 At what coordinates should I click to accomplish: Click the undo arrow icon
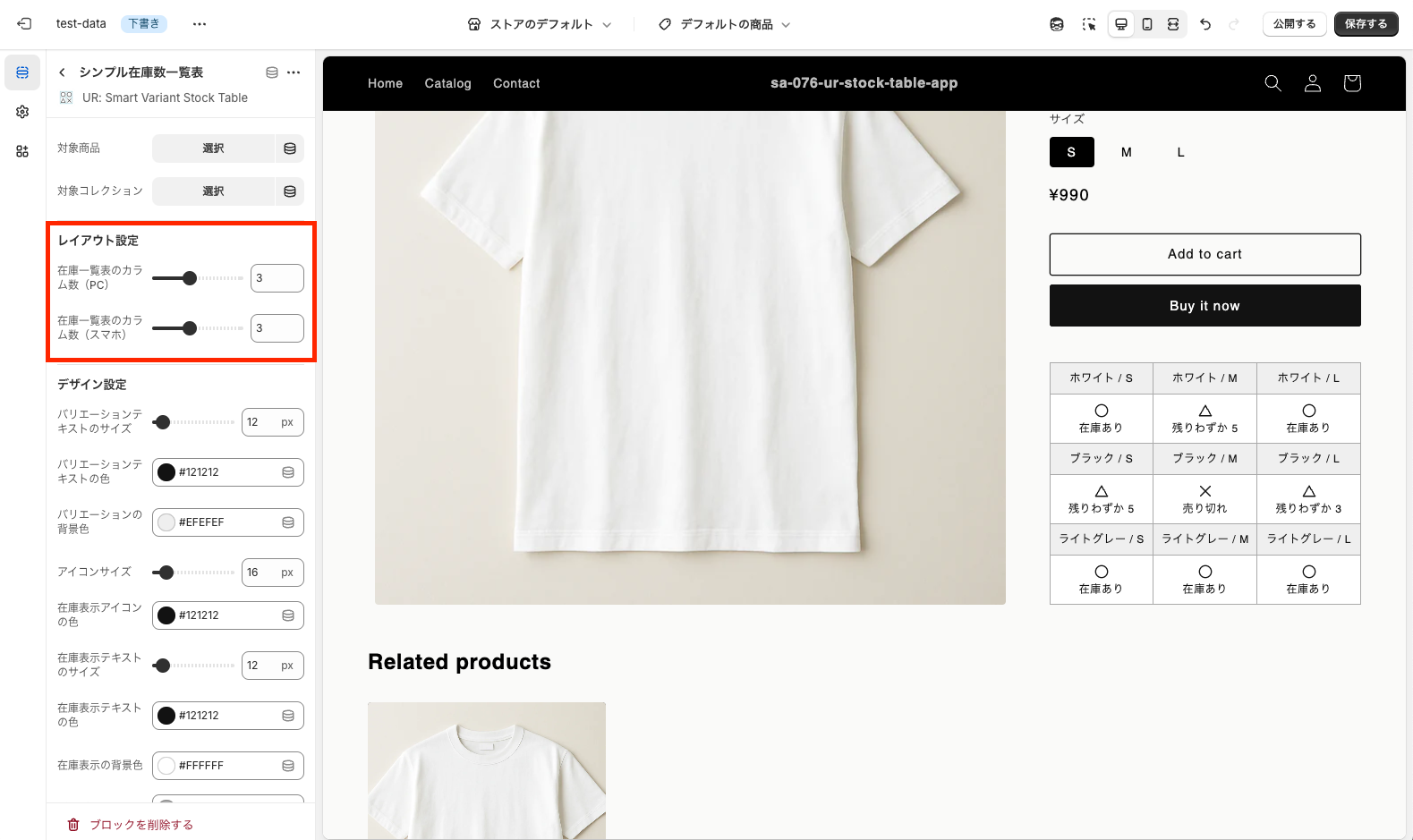click(1205, 24)
